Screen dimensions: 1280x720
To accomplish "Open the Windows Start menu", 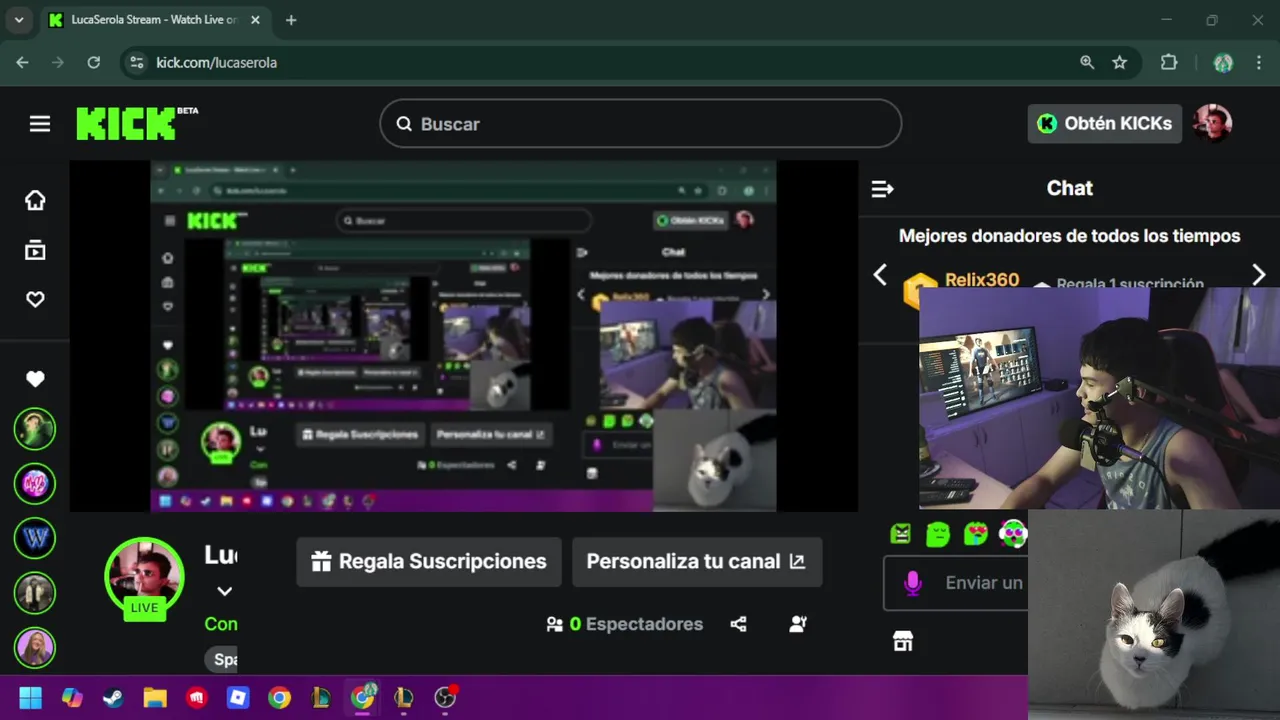I will tap(30, 698).
